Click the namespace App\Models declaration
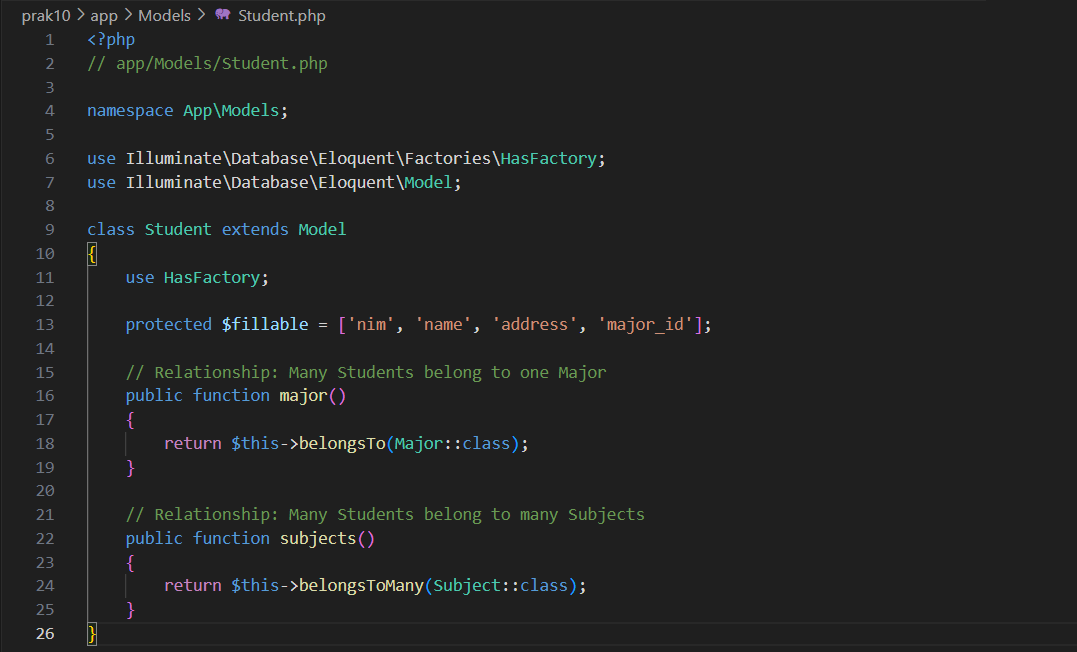The width and height of the screenshot is (1077, 652). pos(186,111)
